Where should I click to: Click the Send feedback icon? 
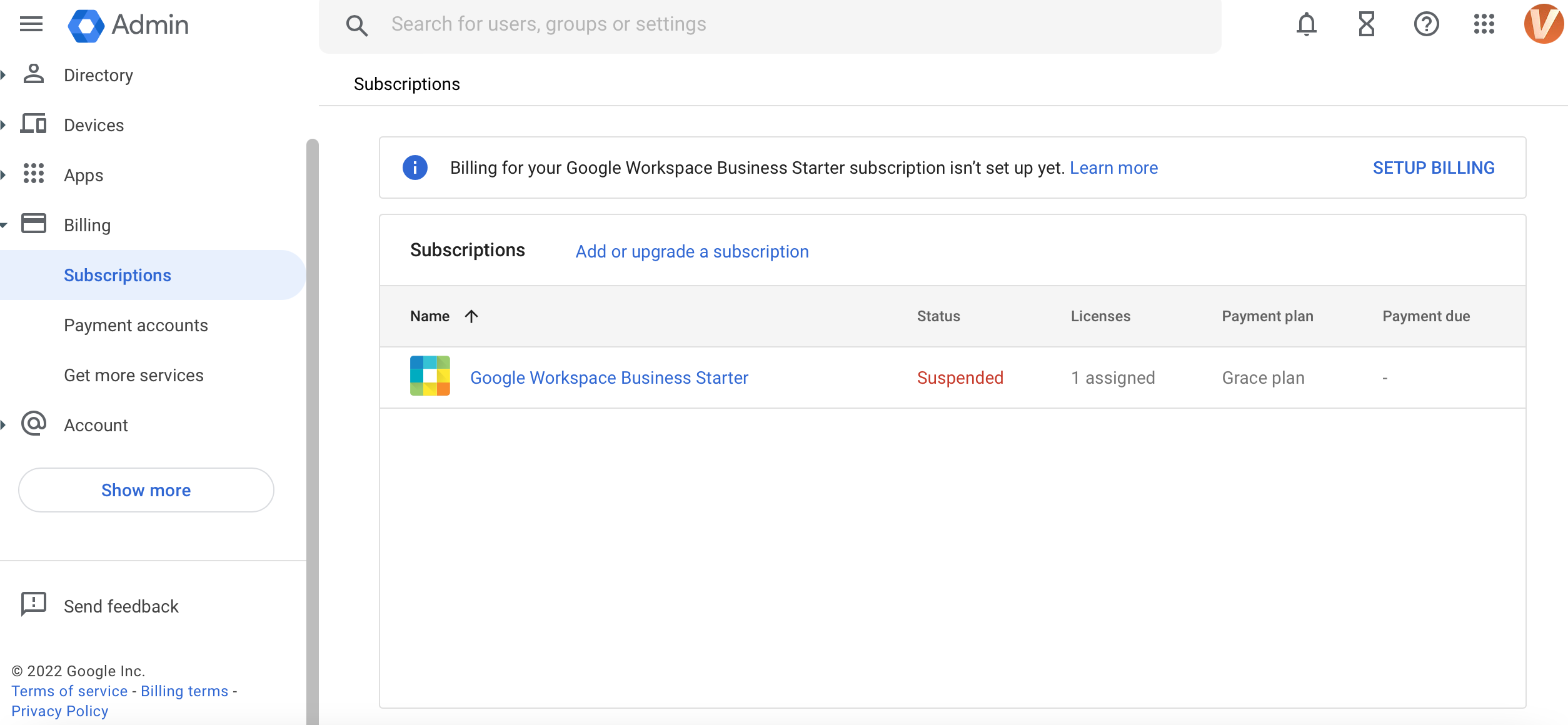(x=33, y=604)
